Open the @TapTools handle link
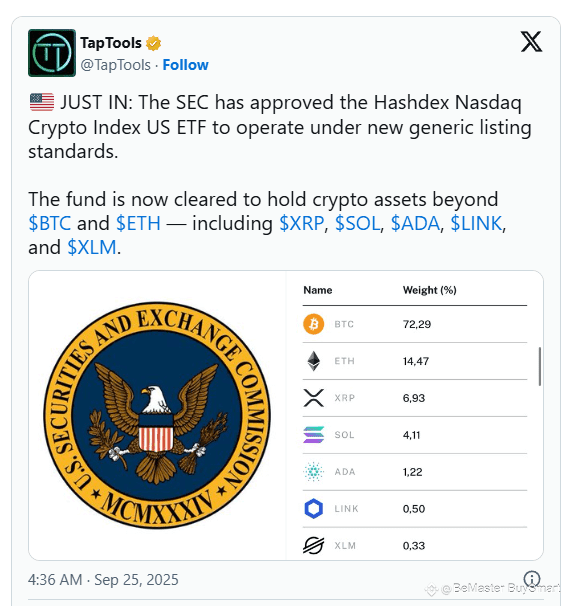The image size is (568, 606). [116, 65]
